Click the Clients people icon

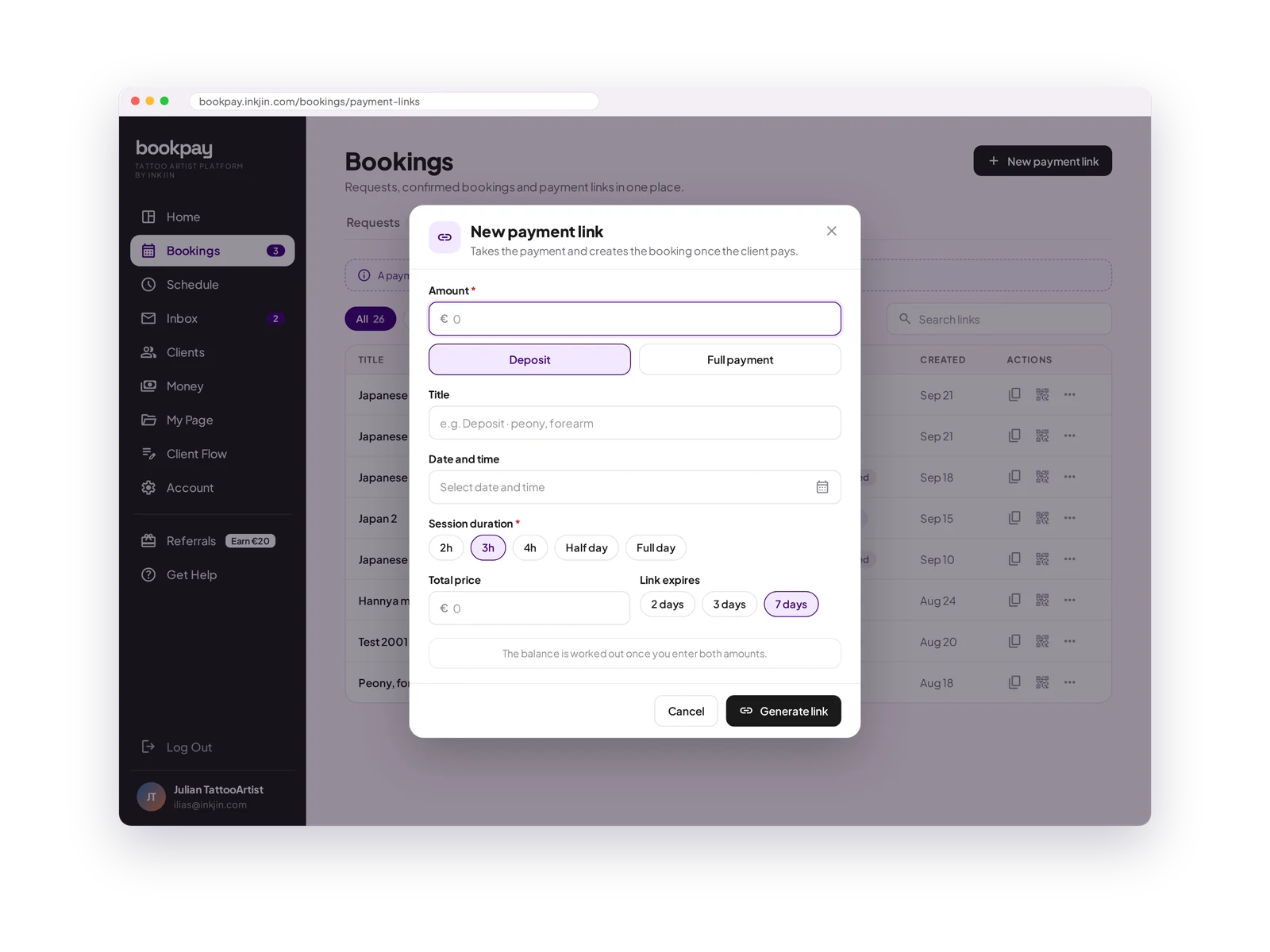point(148,352)
